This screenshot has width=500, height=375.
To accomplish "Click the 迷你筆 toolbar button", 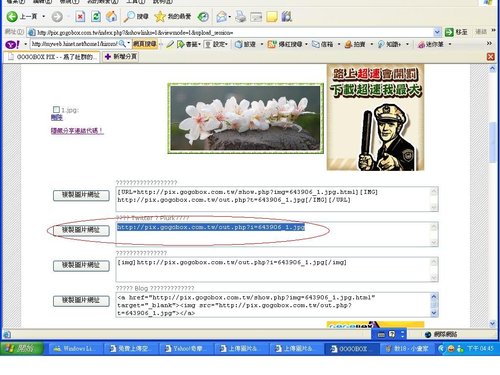I will tap(431, 44).
